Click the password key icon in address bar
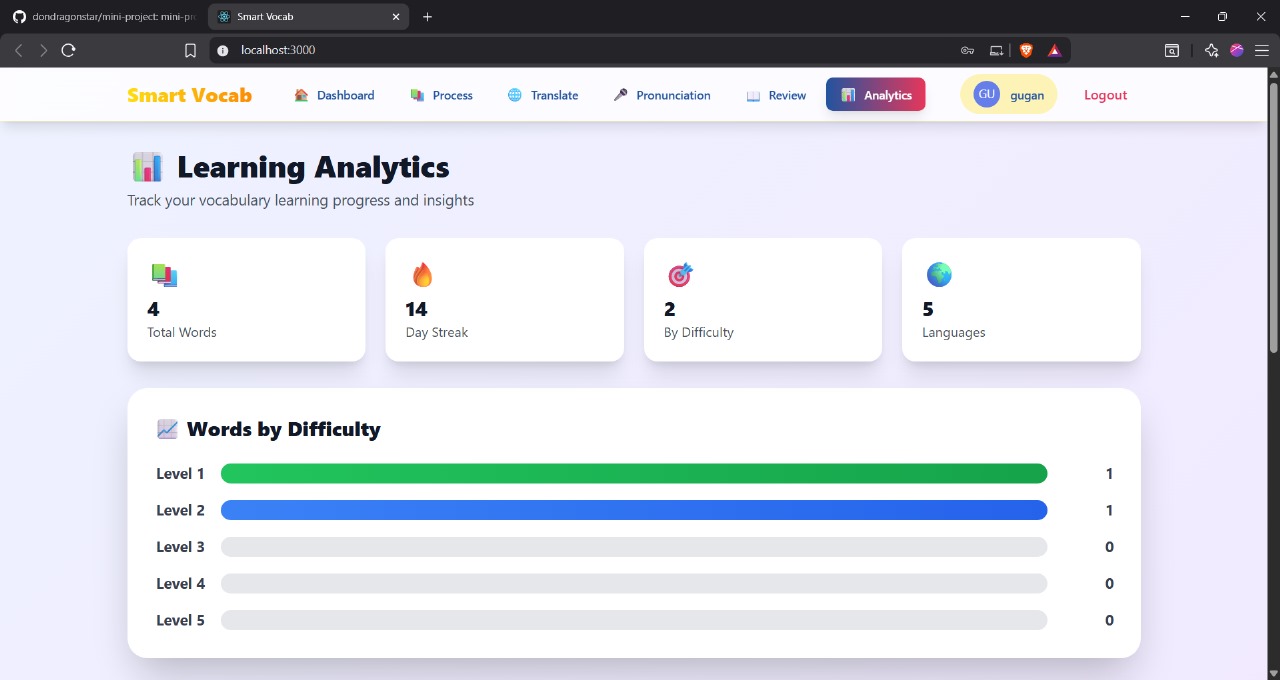The image size is (1280, 680). pyautogui.click(x=967, y=50)
